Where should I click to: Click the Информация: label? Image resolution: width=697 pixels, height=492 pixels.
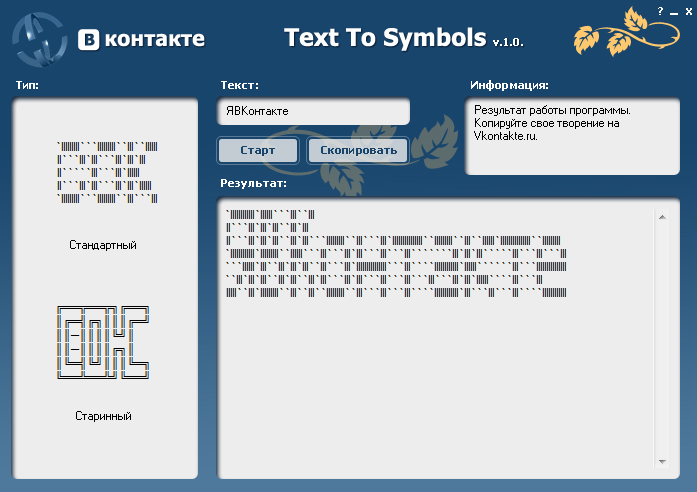509,85
